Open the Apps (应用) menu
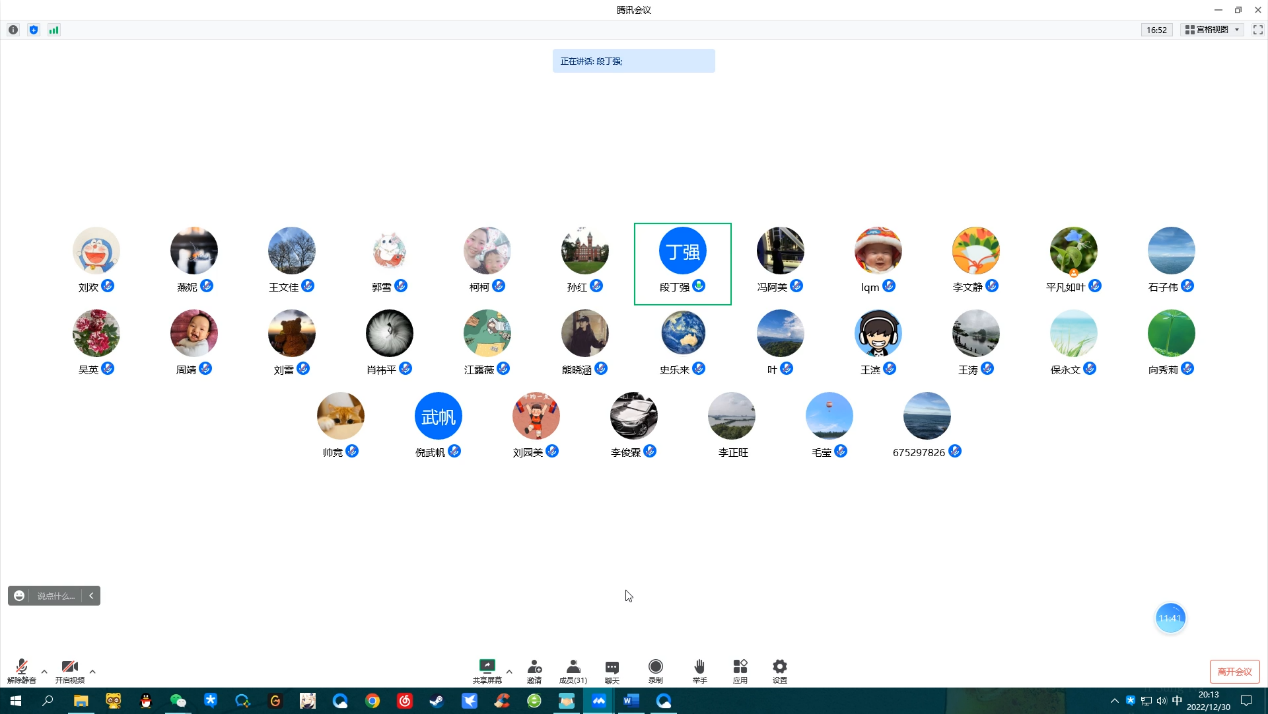 tap(740, 669)
